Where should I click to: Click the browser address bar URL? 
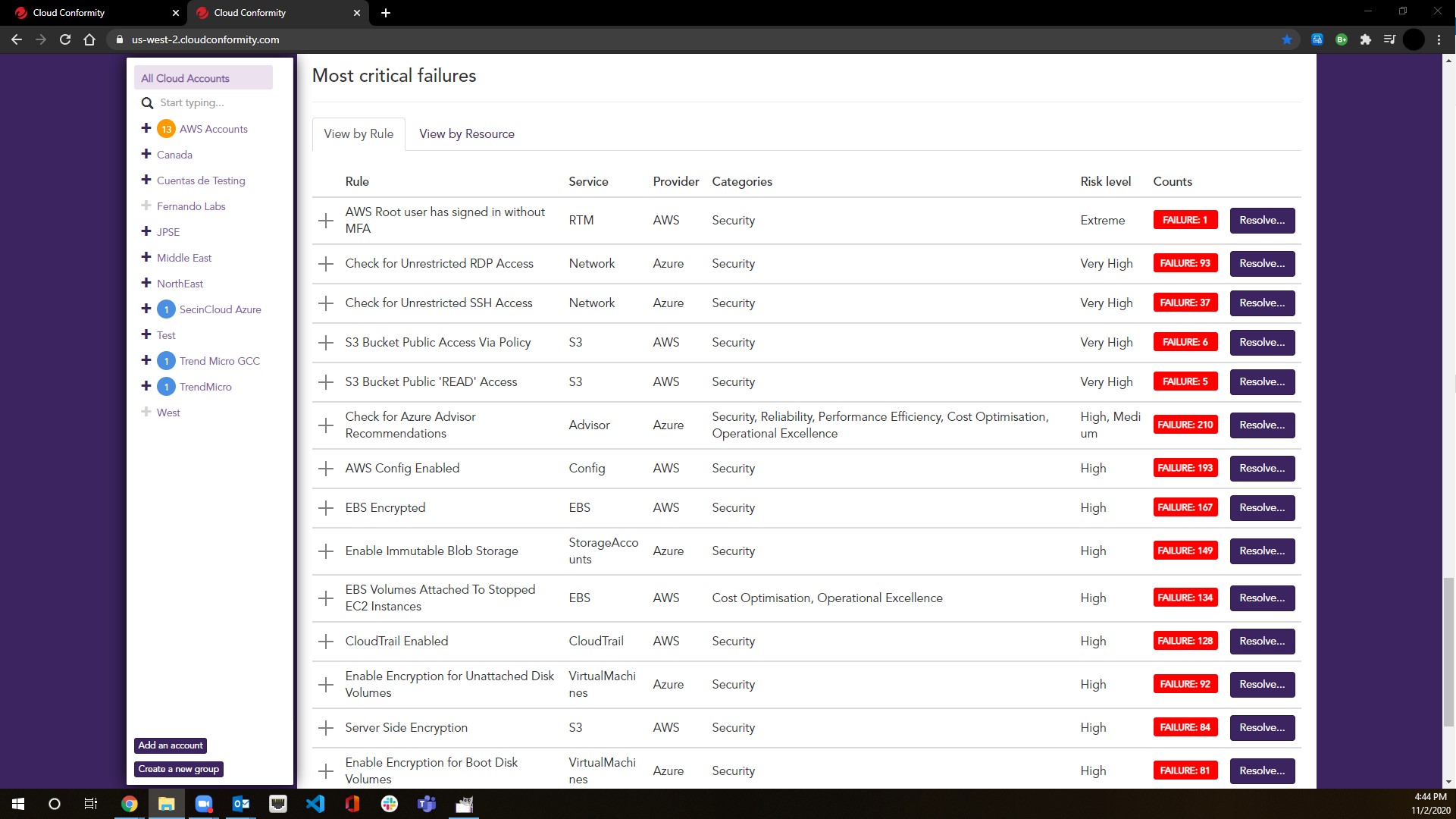(205, 39)
